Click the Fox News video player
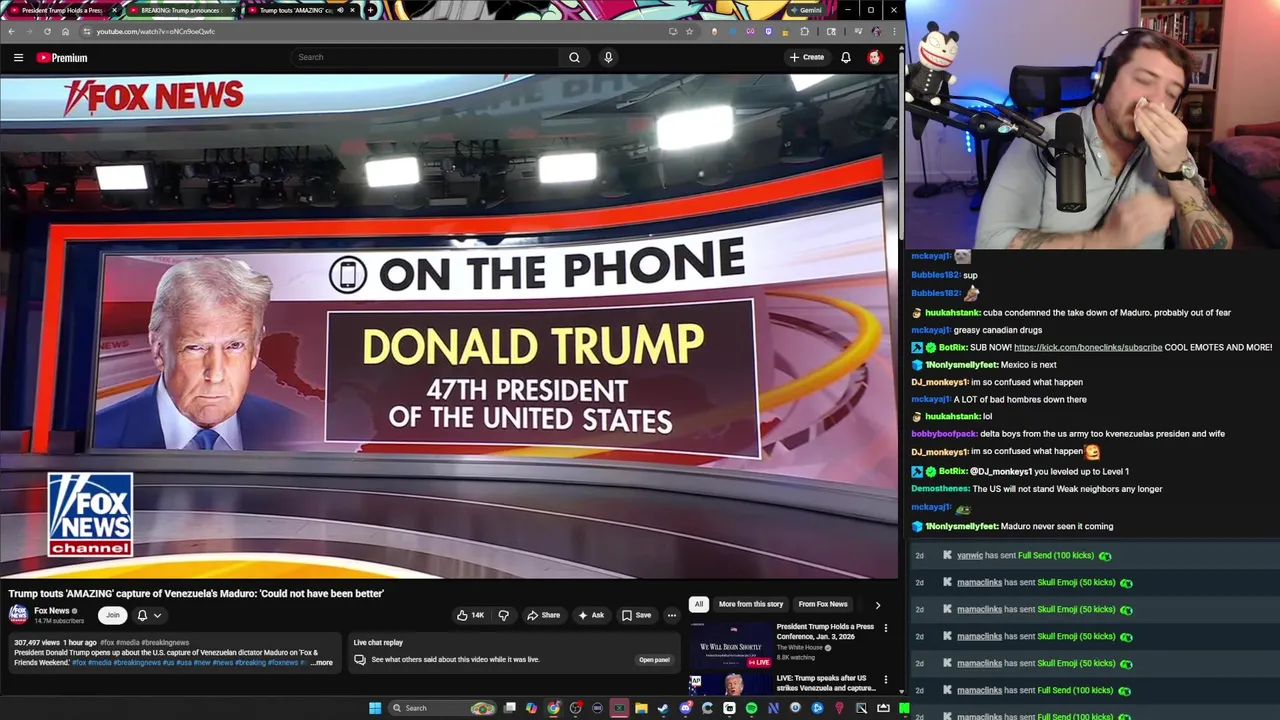Image resolution: width=1280 pixels, height=720 pixels. 449,326
